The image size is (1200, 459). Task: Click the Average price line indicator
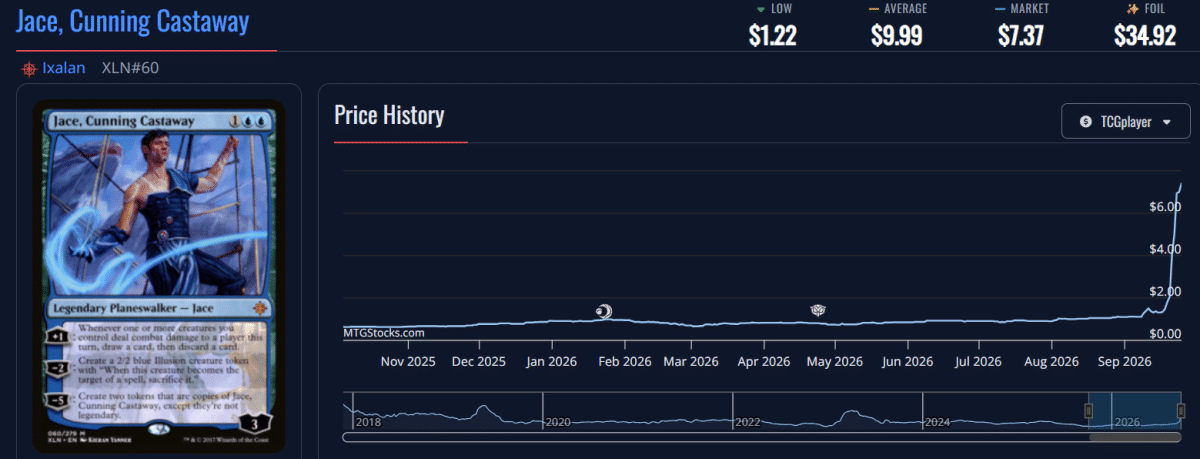tap(874, 9)
